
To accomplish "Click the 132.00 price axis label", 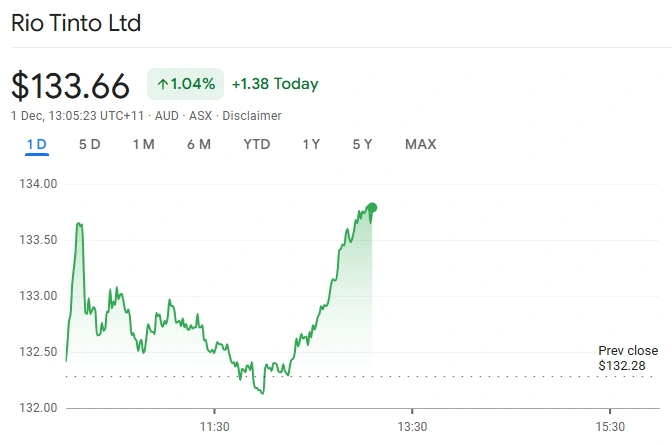I will pos(38,408).
